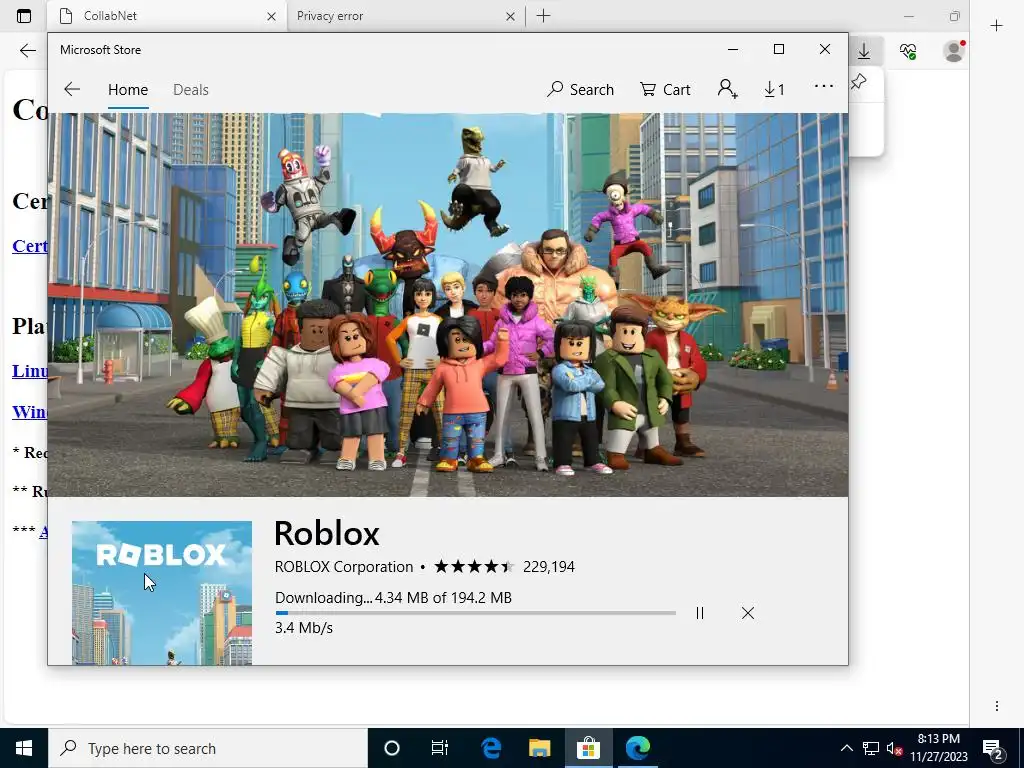
Task: Pin the Edge downloads flyout
Action: [x=859, y=82]
